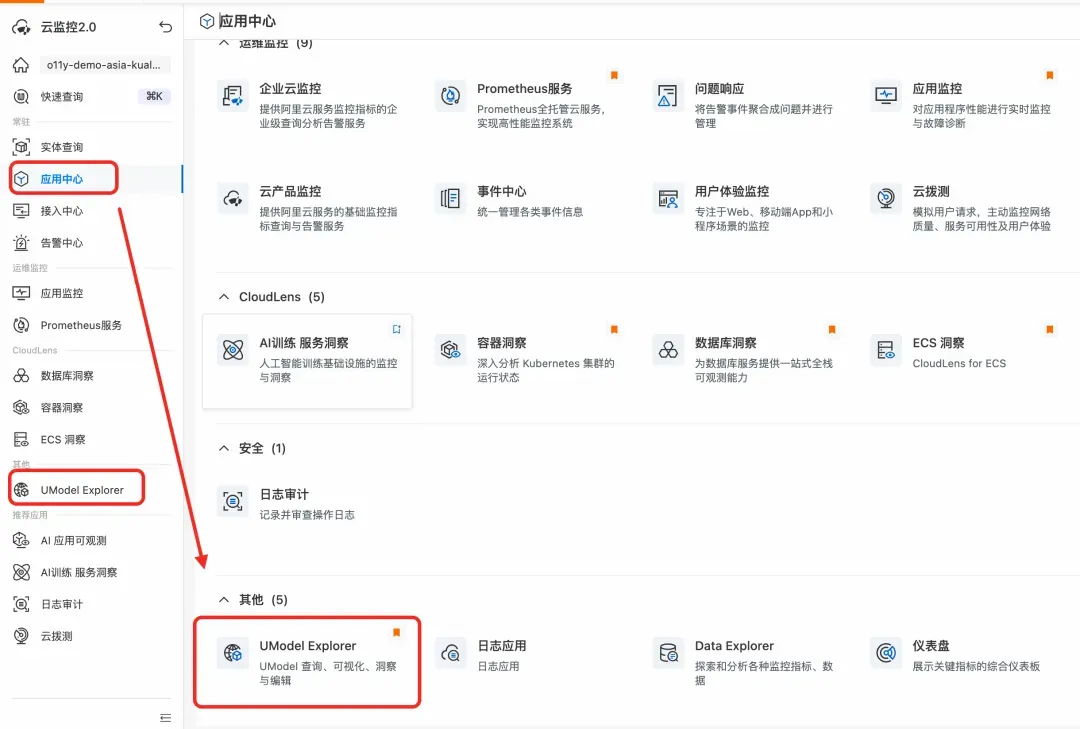Collapse the sidebar with bottom toggle icon
Viewport: 1080px width, 729px height.
(x=165, y=717)
